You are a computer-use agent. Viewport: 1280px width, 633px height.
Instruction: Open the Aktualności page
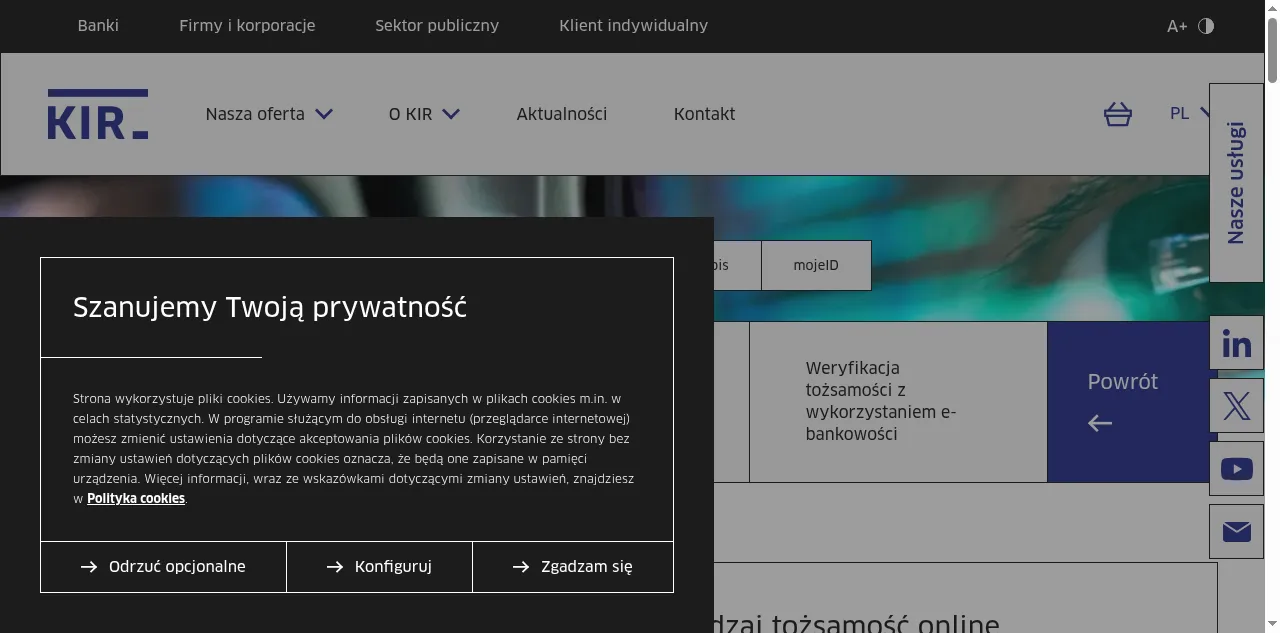tap(562, 114)
